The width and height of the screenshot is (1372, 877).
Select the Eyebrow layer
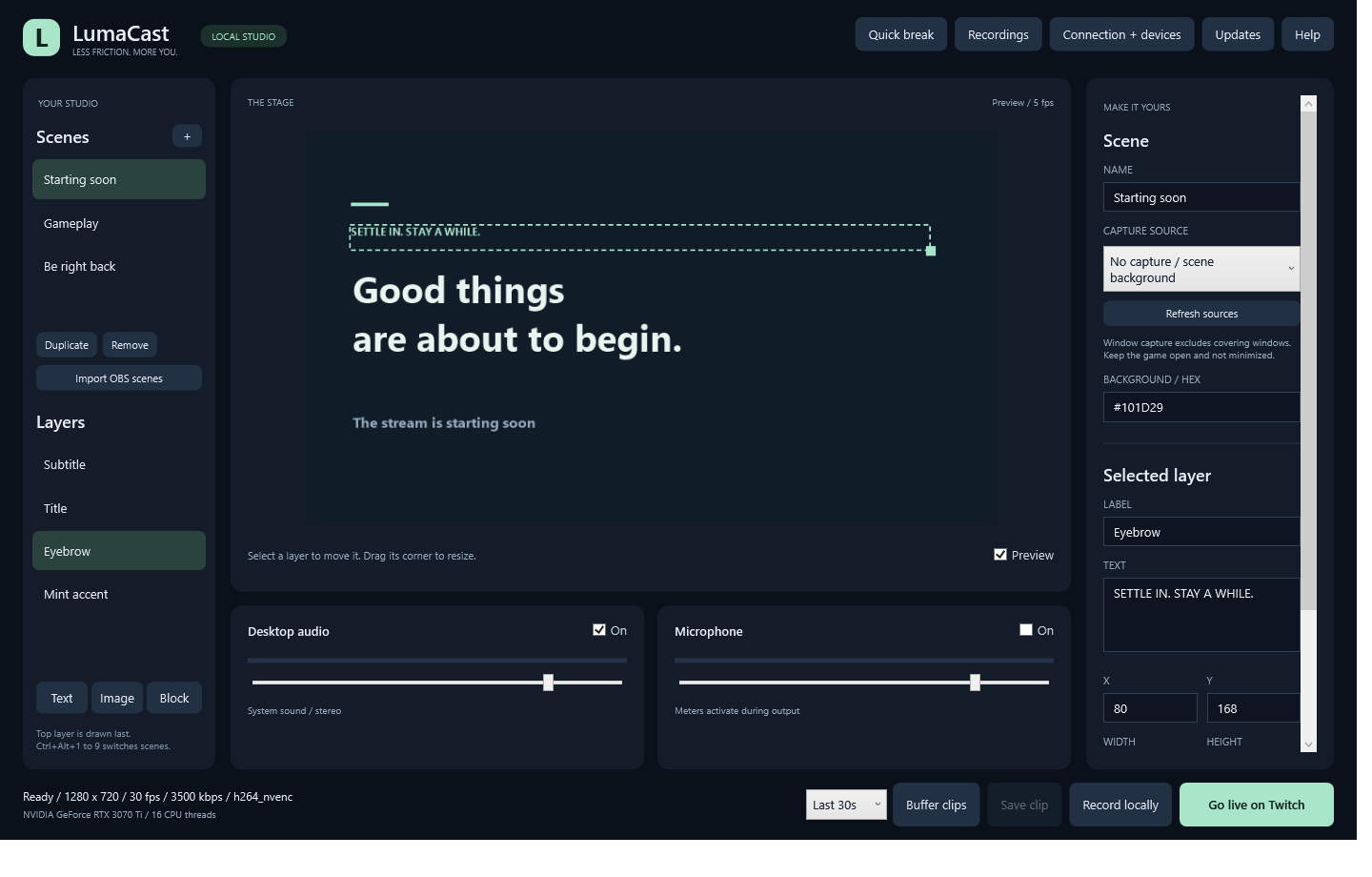point(119,551)
